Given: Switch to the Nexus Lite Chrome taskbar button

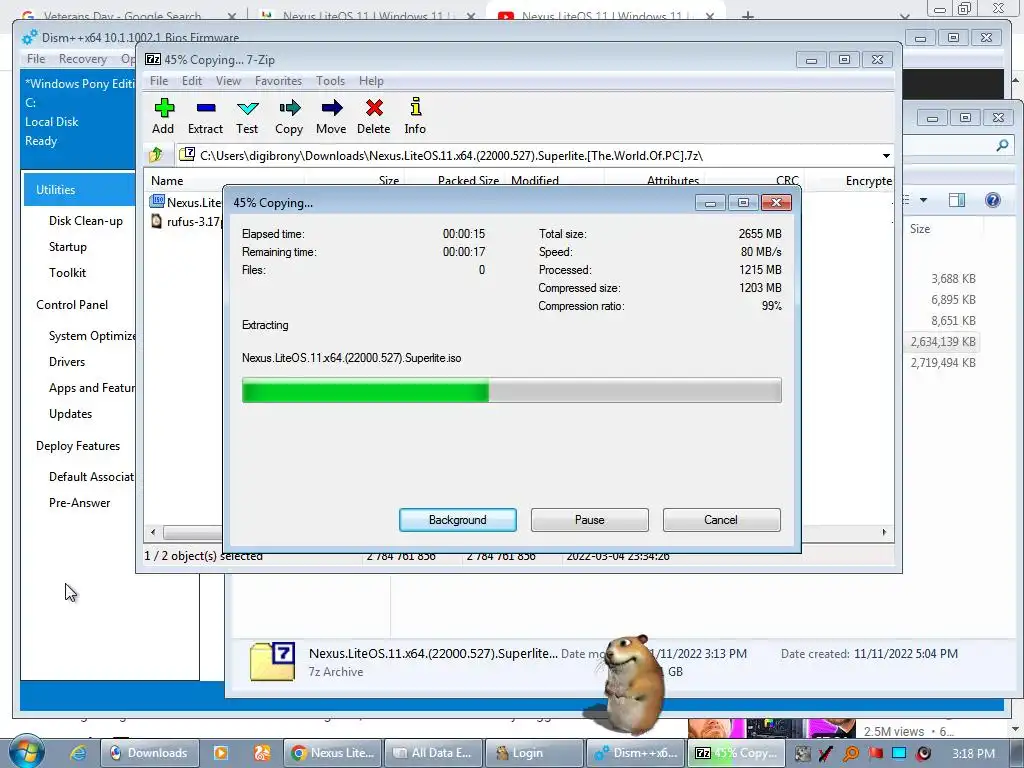Looking at the screenshot, I should coord(333,753).
